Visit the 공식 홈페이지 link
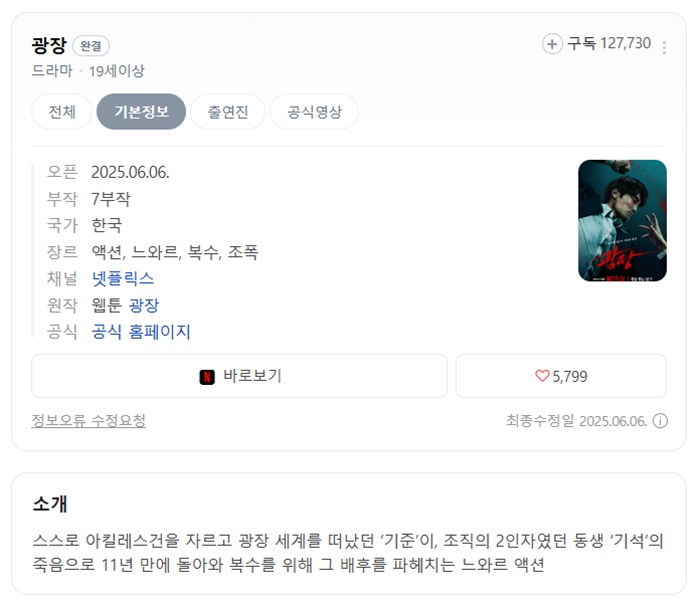Image resolution: width=700 pixels, height=607 pixels. pos(141,332)
